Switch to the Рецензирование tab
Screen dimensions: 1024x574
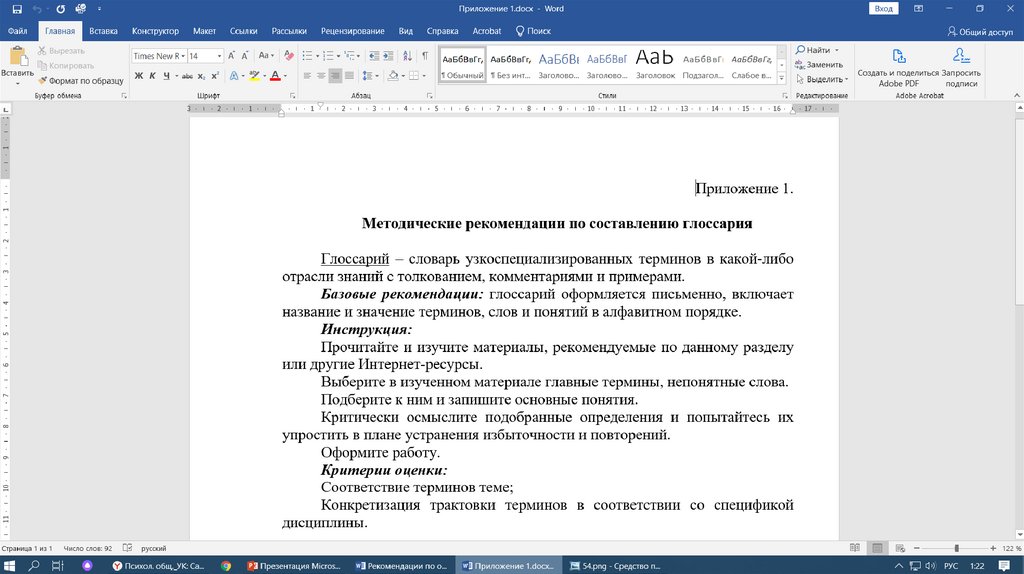[x=354, y=31]
